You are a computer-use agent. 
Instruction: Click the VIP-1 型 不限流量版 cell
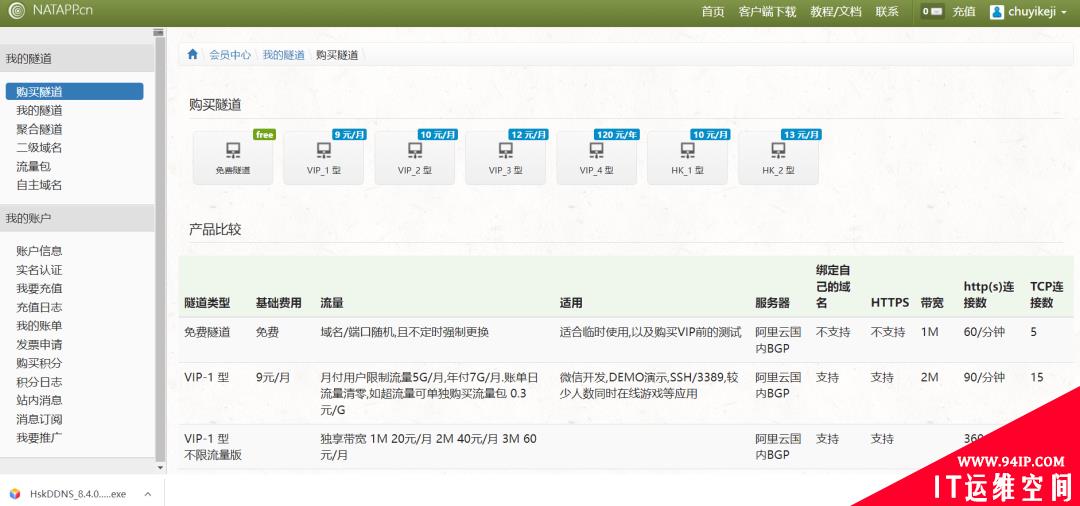[x=213, y=447]
